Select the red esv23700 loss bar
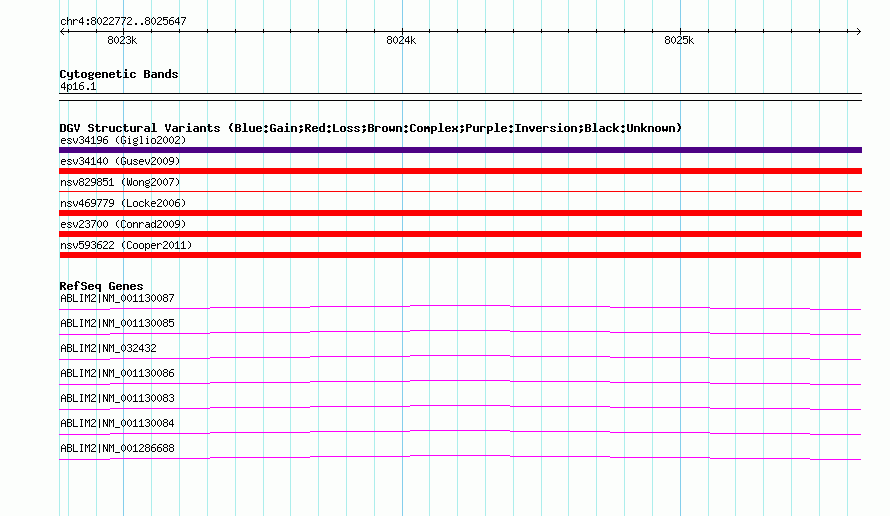The image size is (890, 516). [460, 234]
